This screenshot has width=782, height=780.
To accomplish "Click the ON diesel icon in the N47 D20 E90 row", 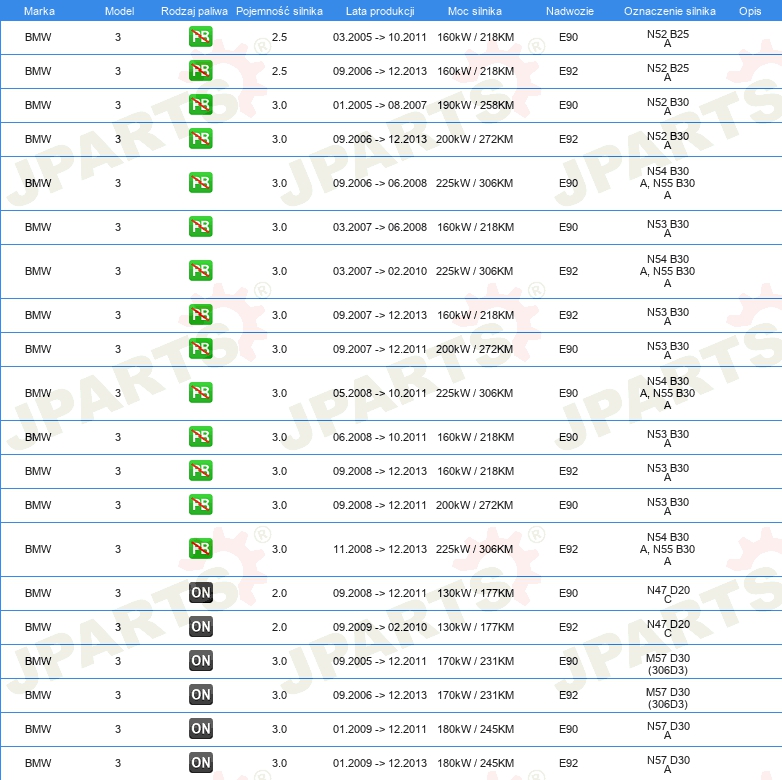I will click(x=200, y=593).
